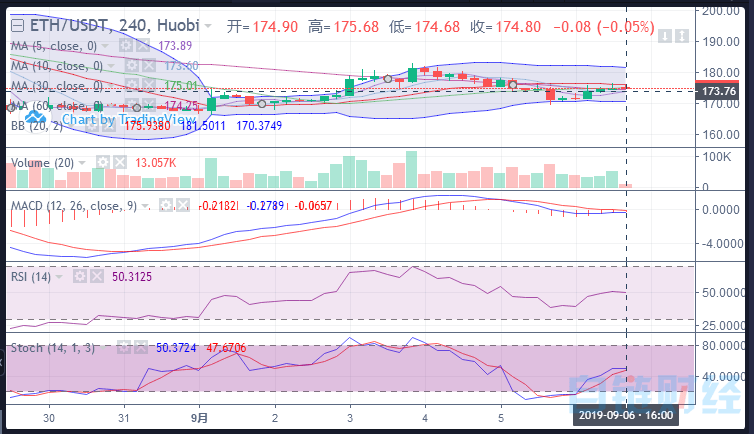The width and height of the screenshot is (754, 434).
Task: Click the MA5 value 173.89
Action: point(175,46)
